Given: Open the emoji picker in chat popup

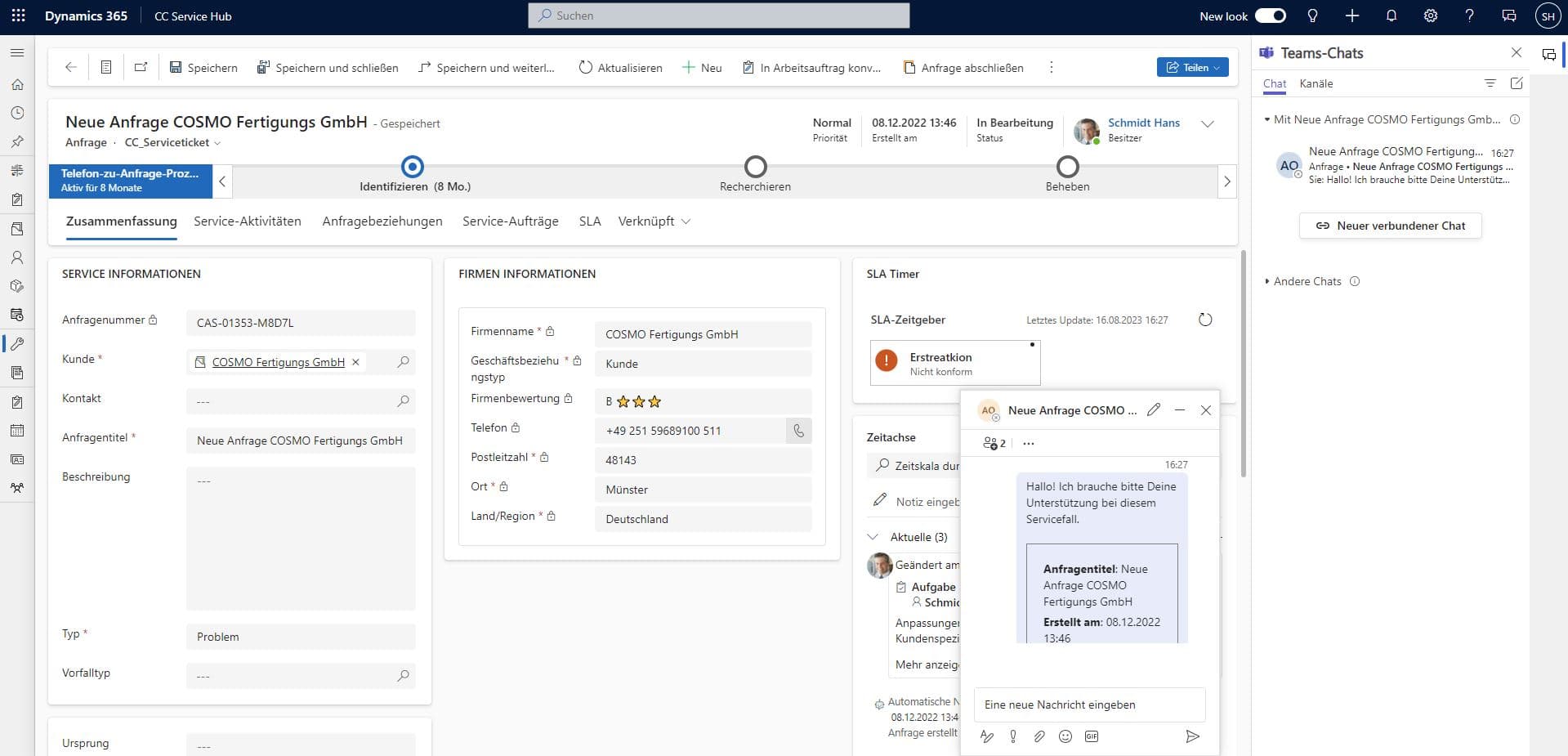Looking at the screenshot, I should pyautogui.click(x=1065, y=736).
